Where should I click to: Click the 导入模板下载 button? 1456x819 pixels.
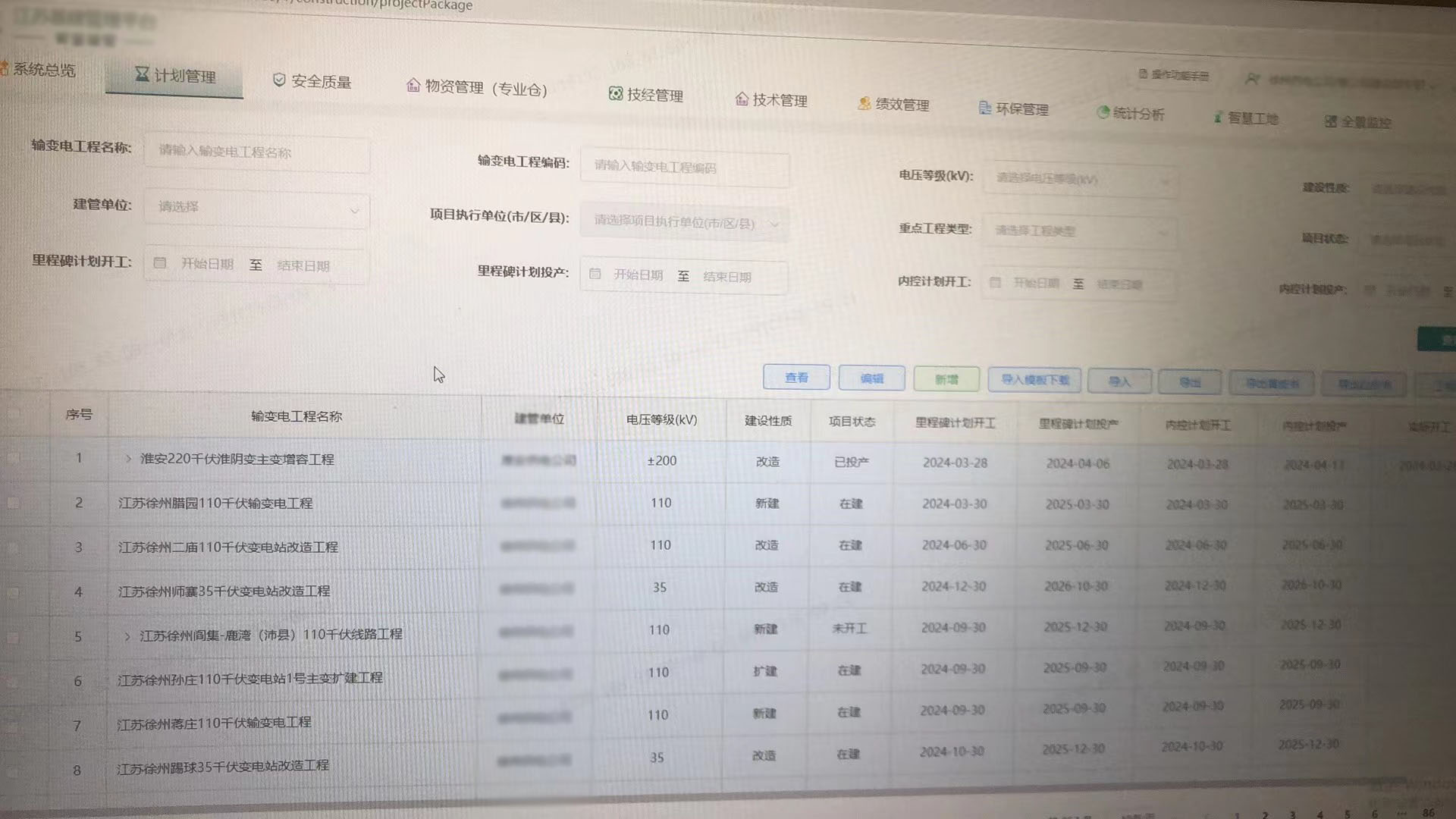pyautogui.click(x=1035, y=380)
